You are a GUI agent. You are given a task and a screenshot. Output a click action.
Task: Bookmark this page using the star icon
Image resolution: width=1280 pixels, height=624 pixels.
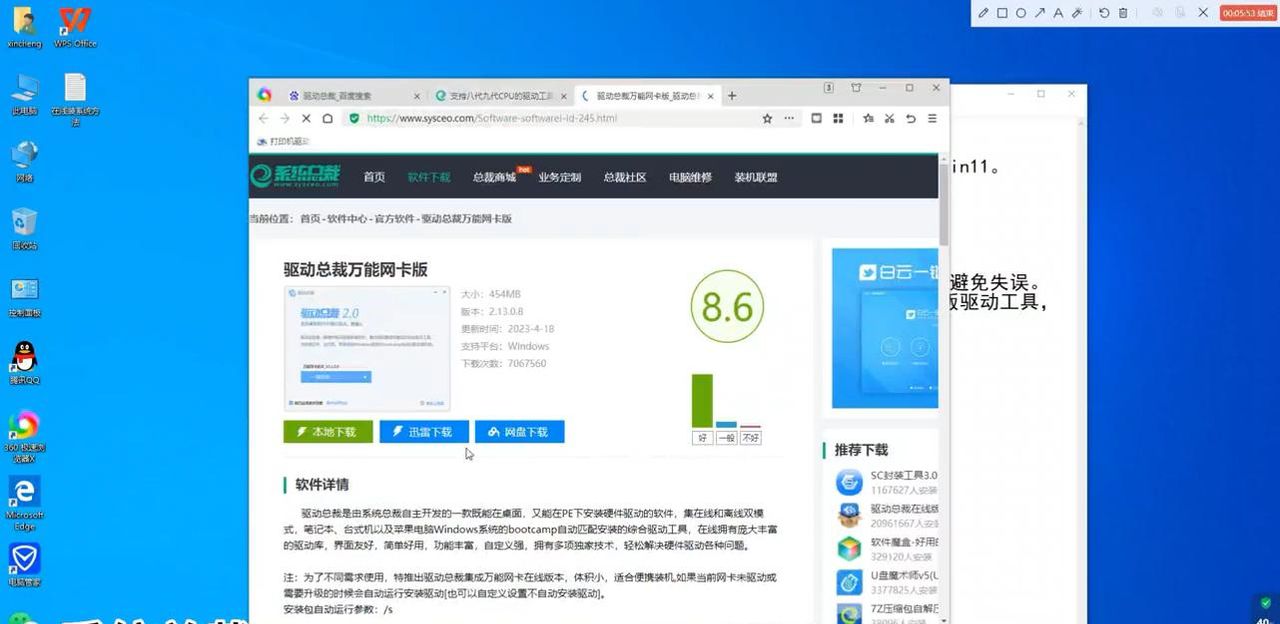point(767,118)
